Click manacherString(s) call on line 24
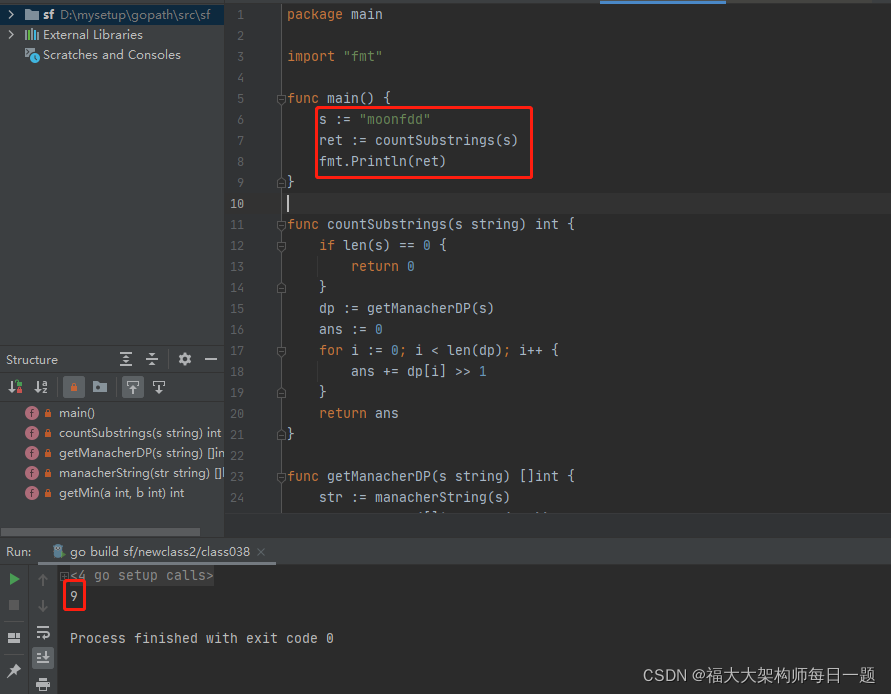The width and height of the screenshot is (891, 694). point(442,497)
